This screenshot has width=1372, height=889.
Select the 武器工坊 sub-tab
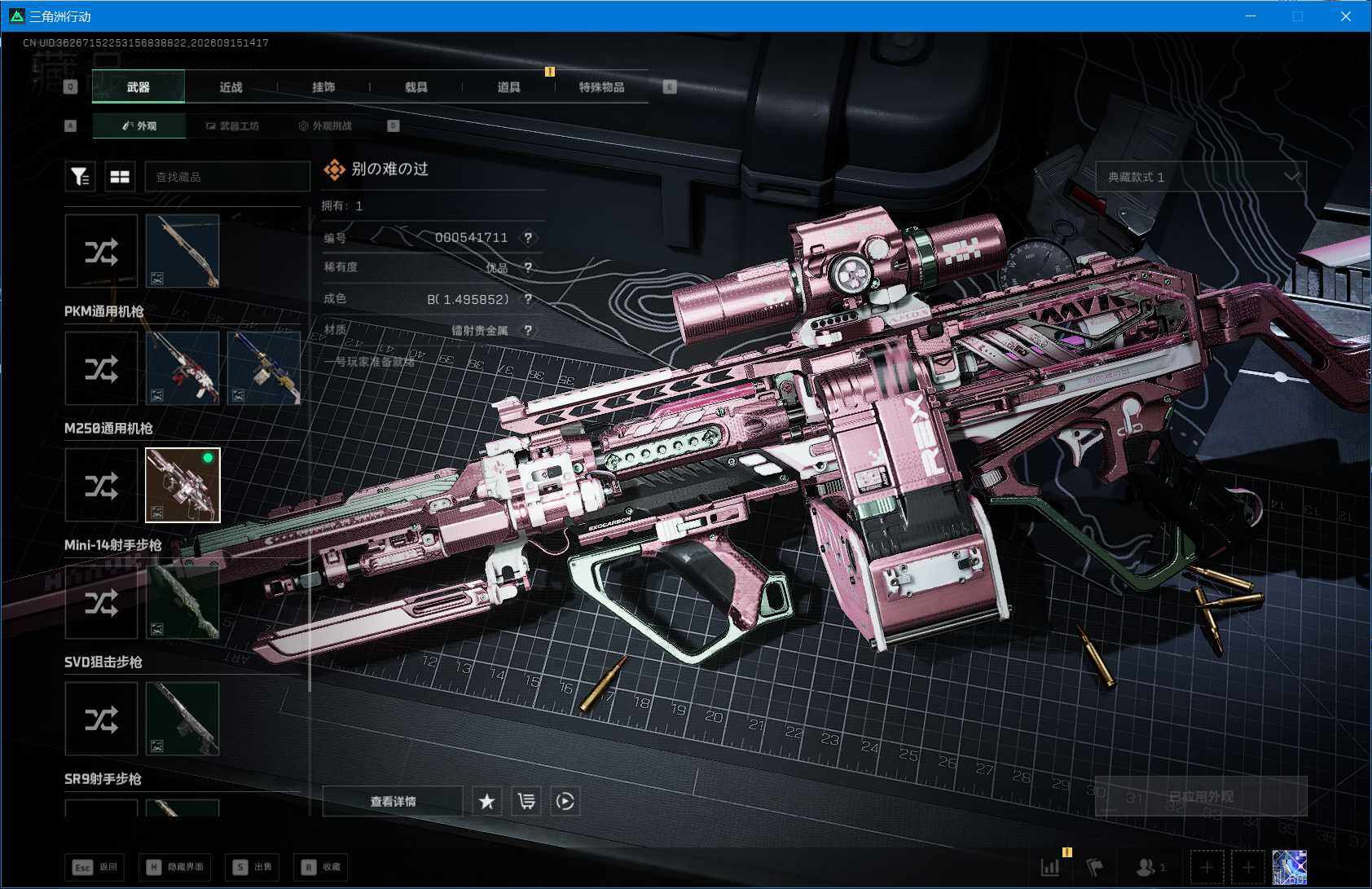tap(232, 125)
